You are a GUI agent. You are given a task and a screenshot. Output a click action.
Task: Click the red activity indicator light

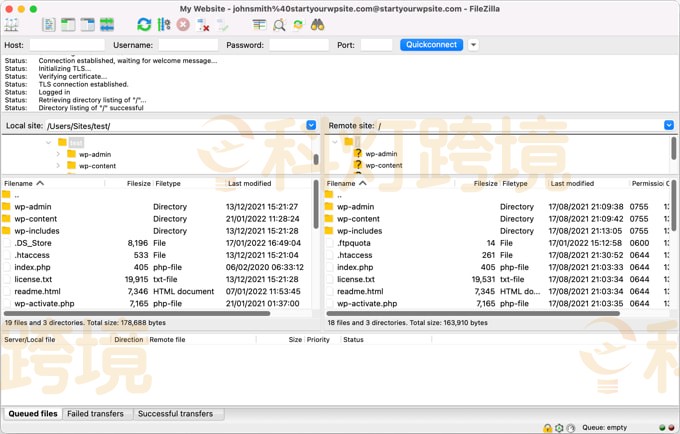click(671, 428)
